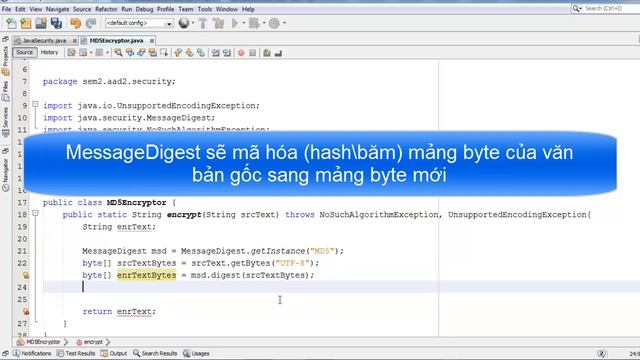Open the Navigator side panel
This screenshot has width=640, height=360.
pyautogui.click(x=5, y=175)
